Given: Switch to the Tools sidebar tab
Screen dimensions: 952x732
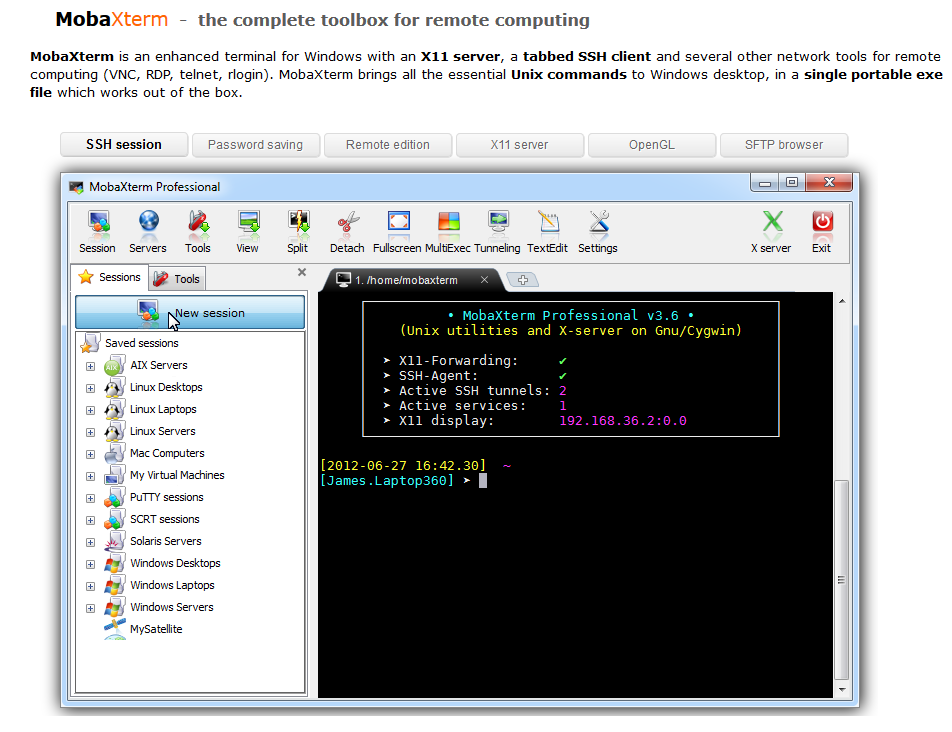Looking at the screenshot, I should 176,278.
